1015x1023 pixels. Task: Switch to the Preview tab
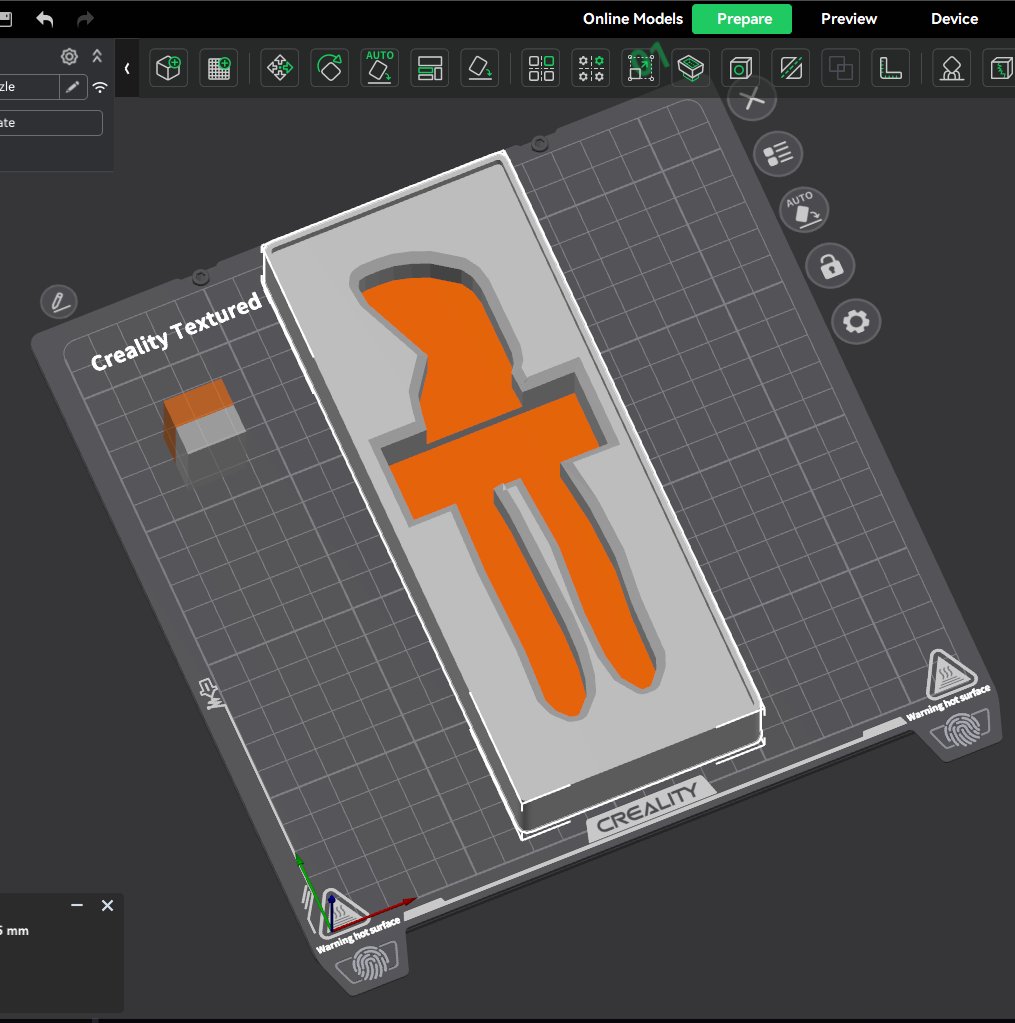tap(849, 19)
